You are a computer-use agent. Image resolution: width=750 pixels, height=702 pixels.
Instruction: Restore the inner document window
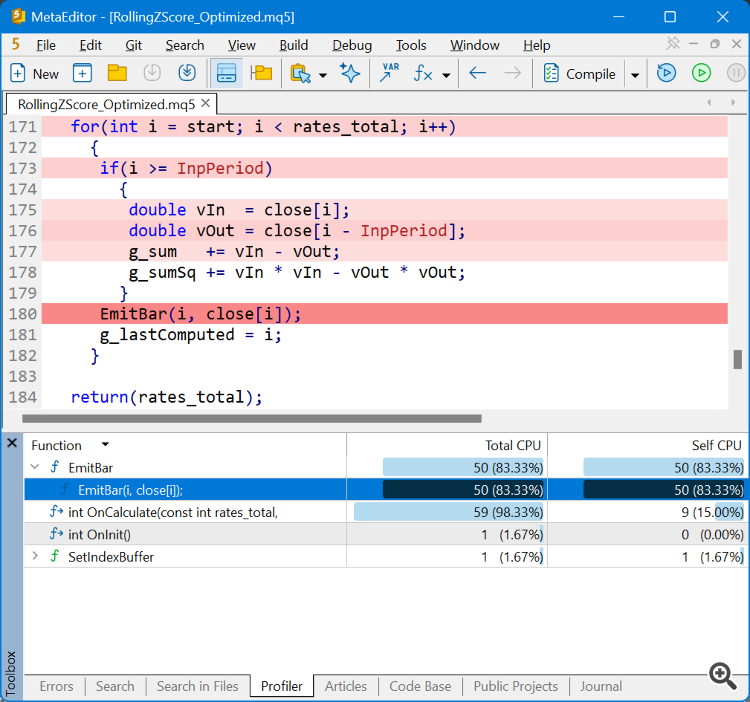(x=715, y=44)
